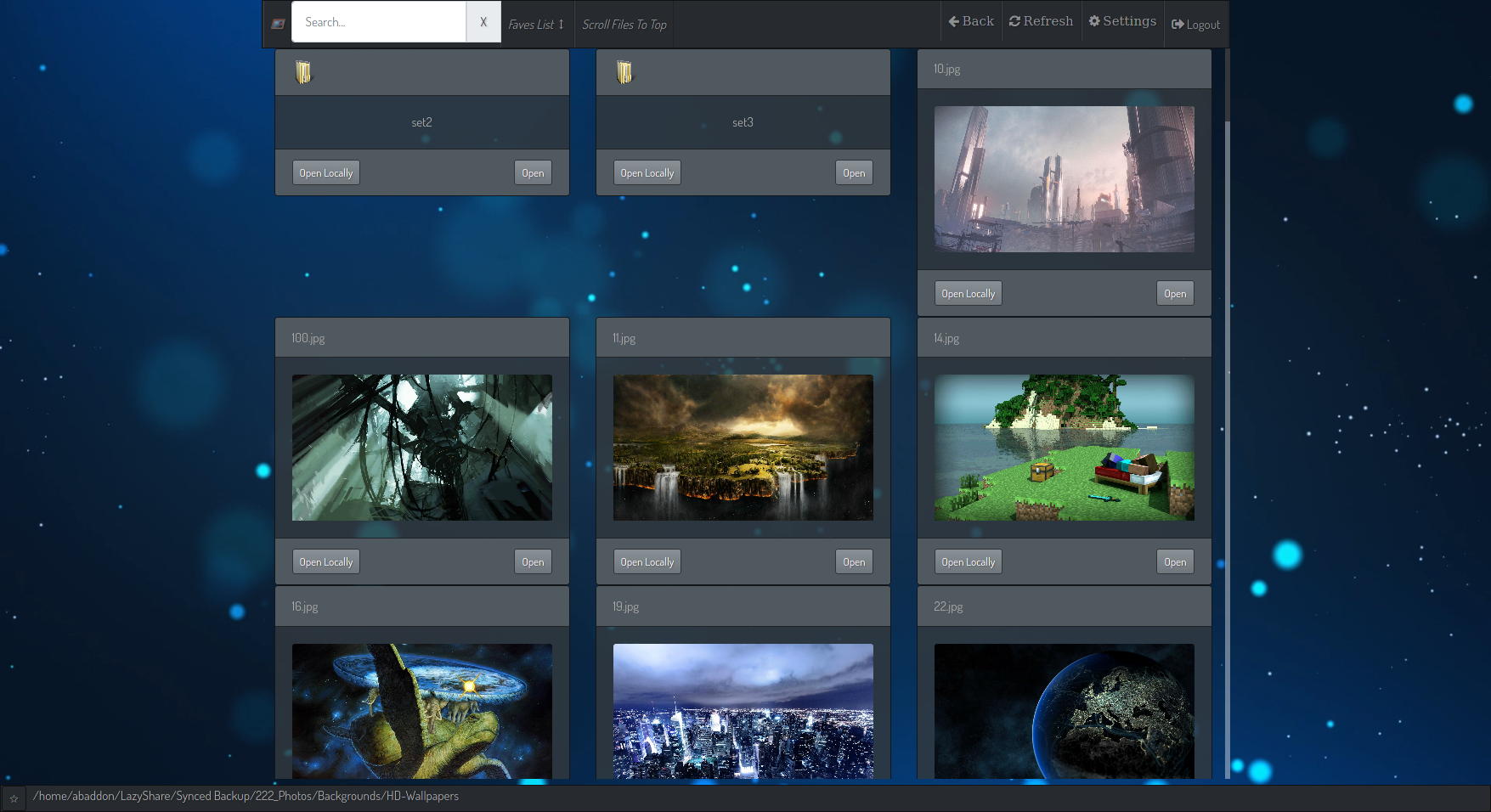Open 11.jpg locally
The image size is (1491, 812).
[647, 561]
